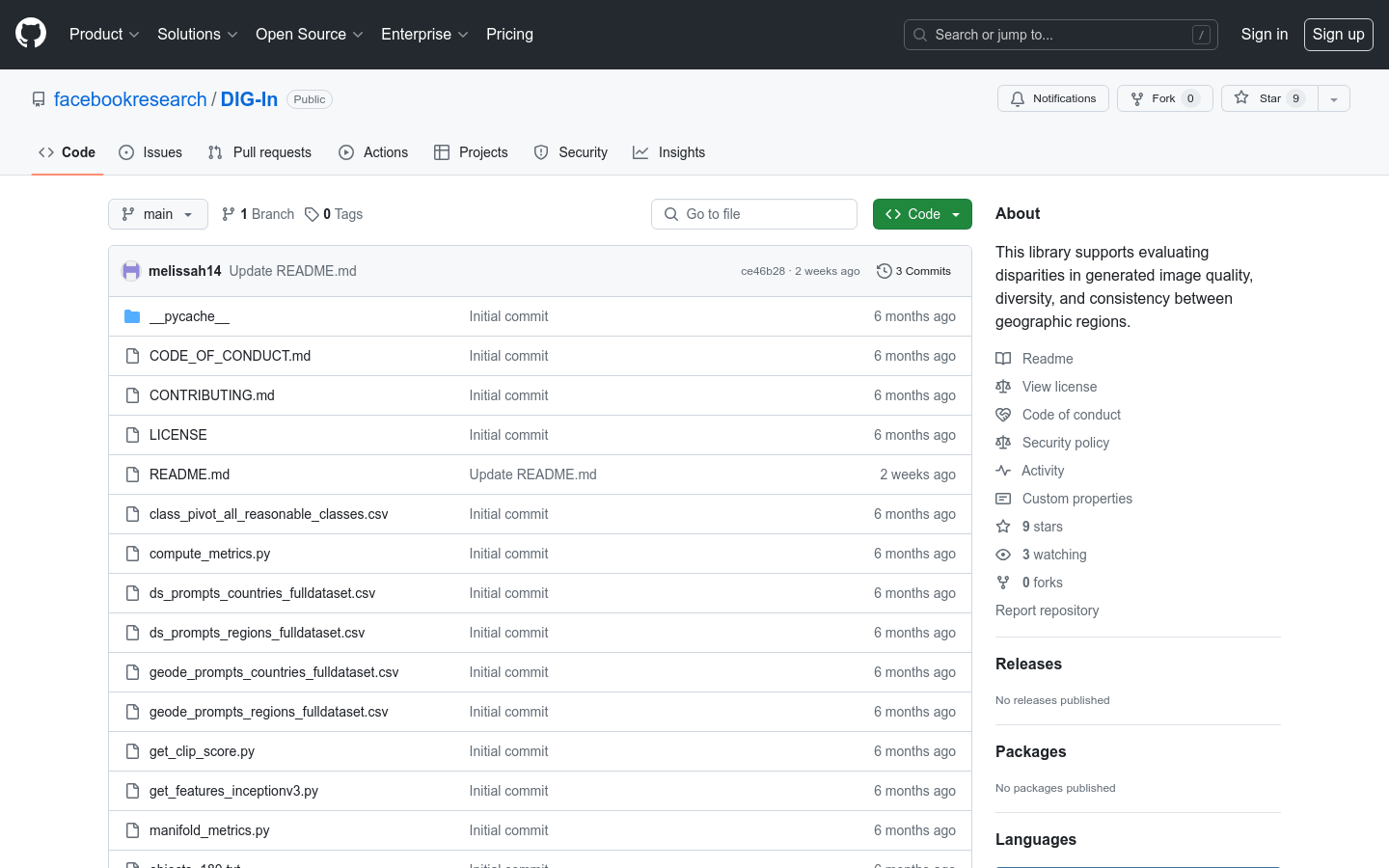Open the Readme link in About
Image resolution: width=1389 pixels, height=868 pixels.
1047,359
